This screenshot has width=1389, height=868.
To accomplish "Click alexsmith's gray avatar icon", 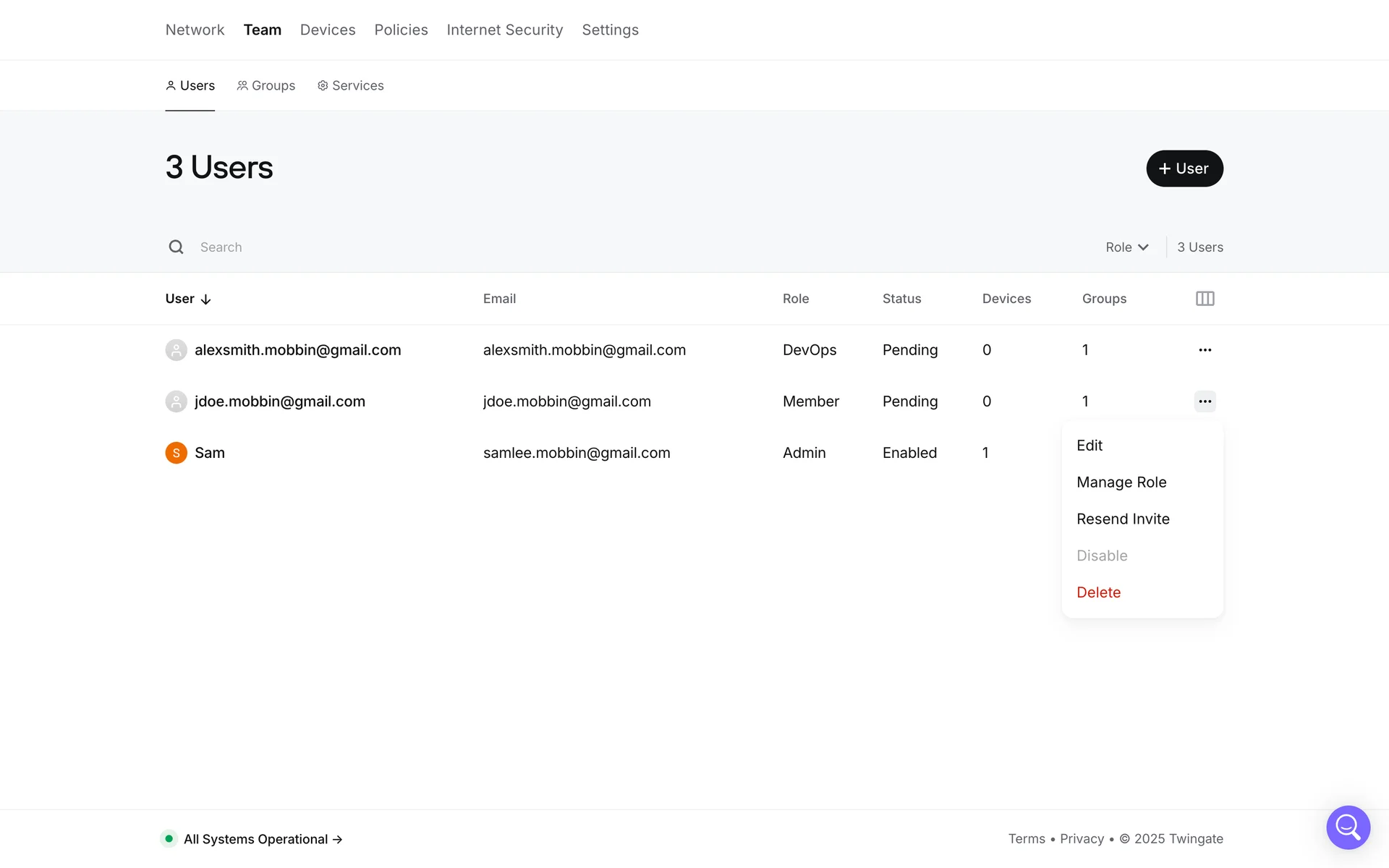I will (176, 350).
